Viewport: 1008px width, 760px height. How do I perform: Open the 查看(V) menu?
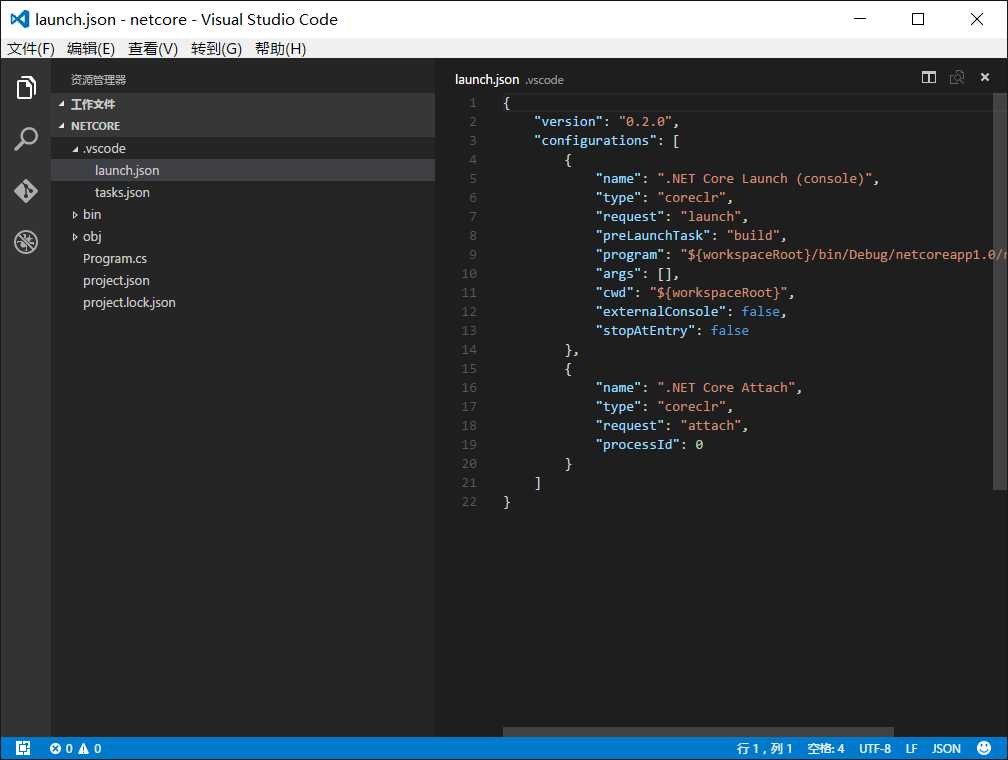[x=153, y=48]
